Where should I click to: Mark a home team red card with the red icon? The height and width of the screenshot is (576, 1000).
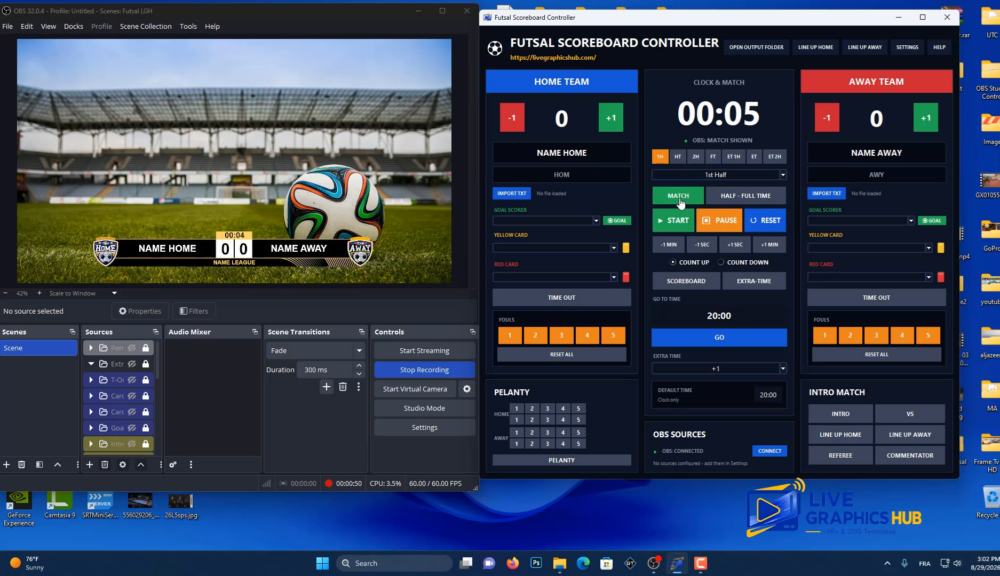(626, 277)
